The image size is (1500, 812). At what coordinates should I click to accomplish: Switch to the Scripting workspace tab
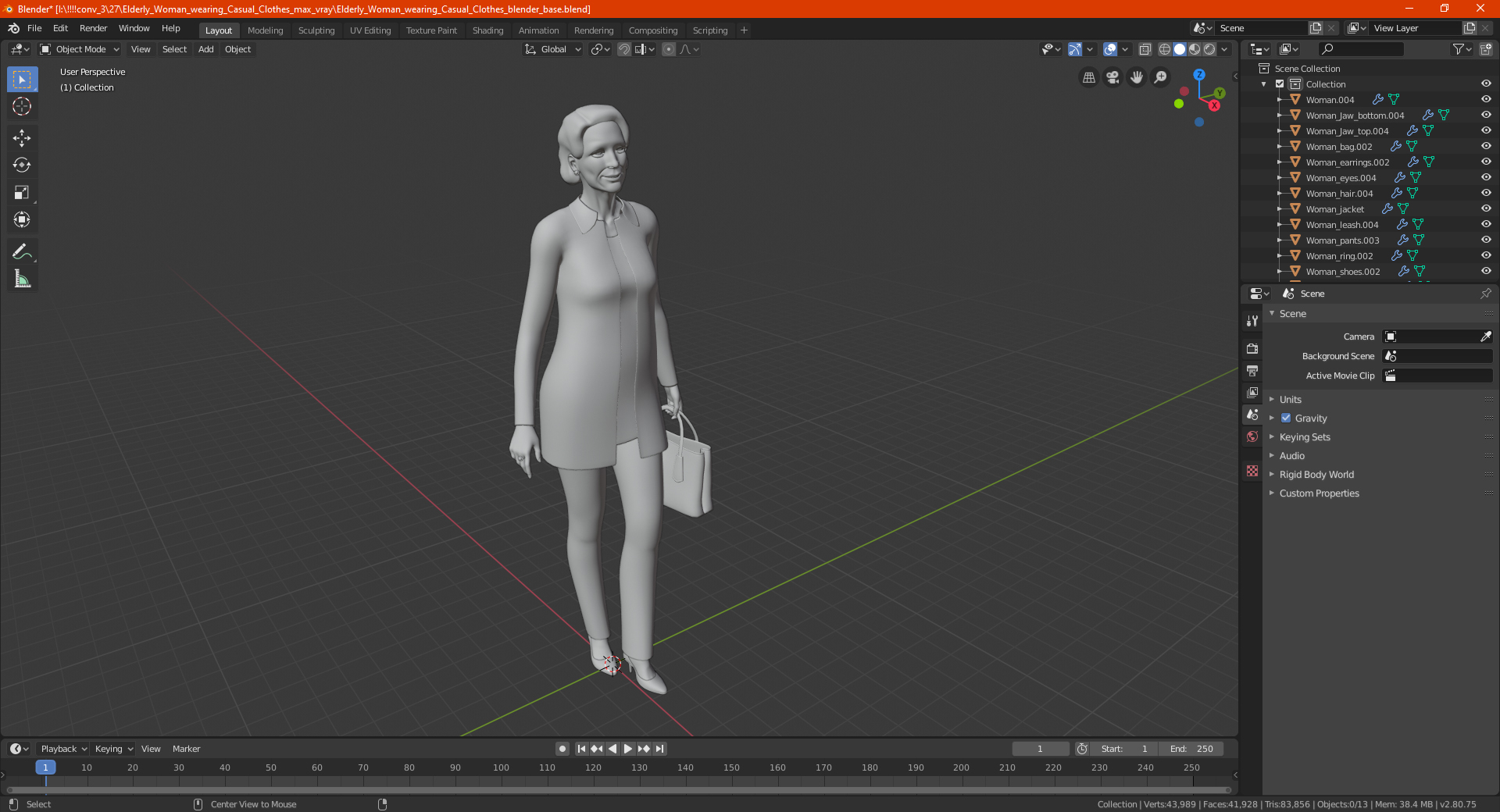pyautogui.click(x=709, y=30)
